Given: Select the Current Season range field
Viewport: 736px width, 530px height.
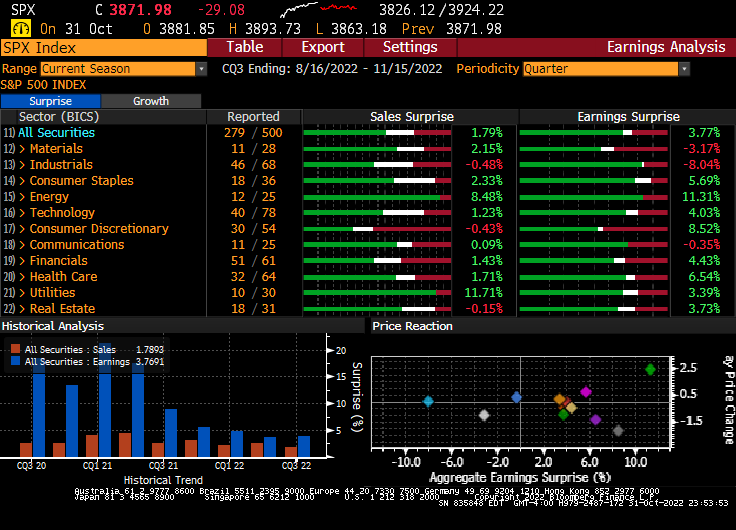Looking at the screenshot, I should coord(118,69).
